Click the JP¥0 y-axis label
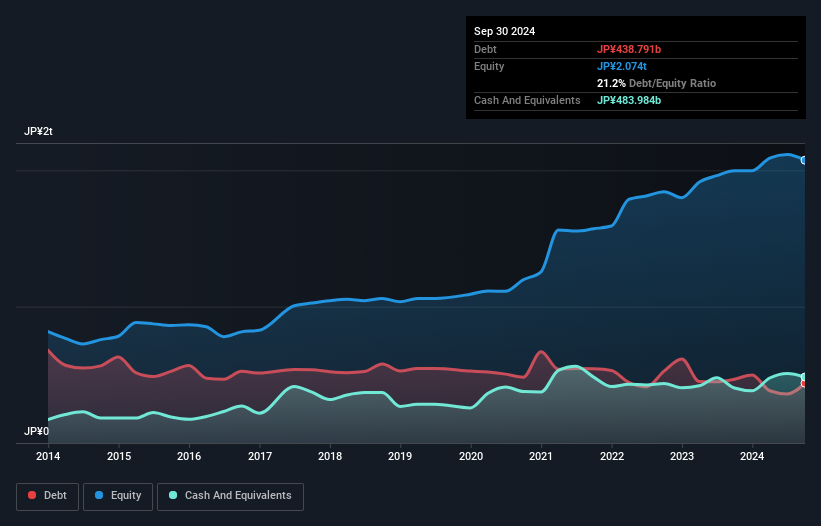The width and height of the screenshot is (821, 526). pyautogui.click(x=36, y=431)
